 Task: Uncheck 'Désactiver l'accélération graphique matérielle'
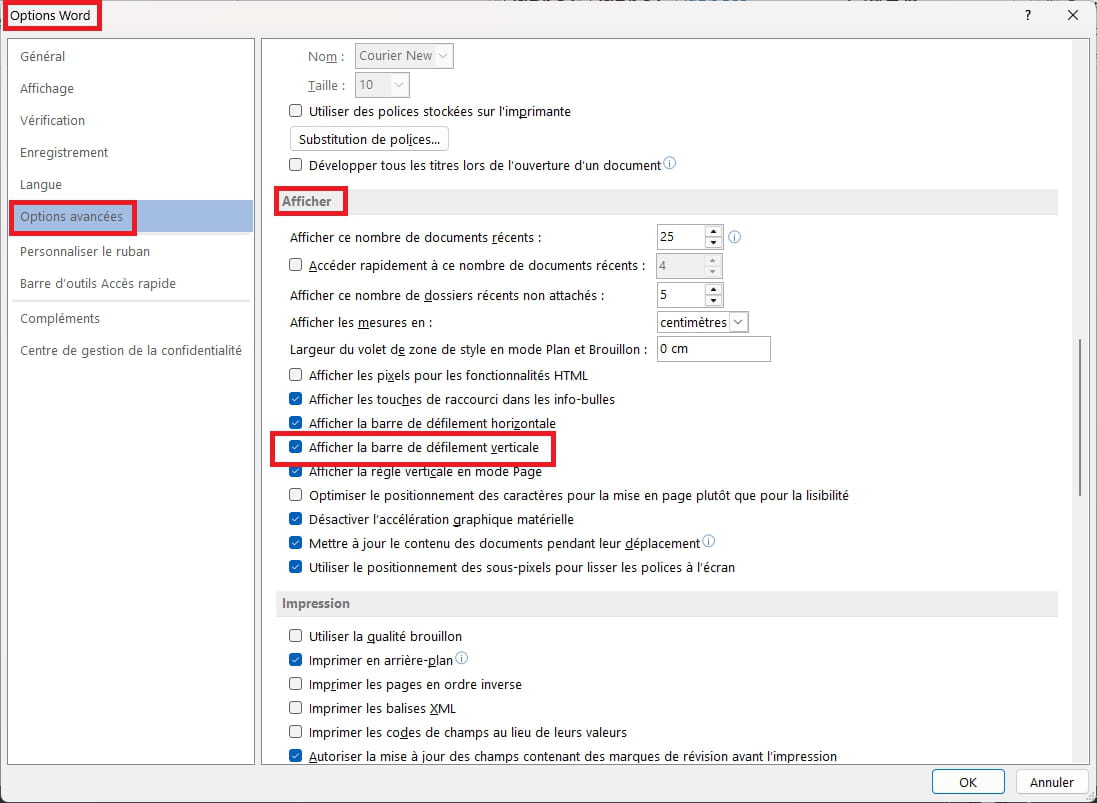(x=296, y=519)
